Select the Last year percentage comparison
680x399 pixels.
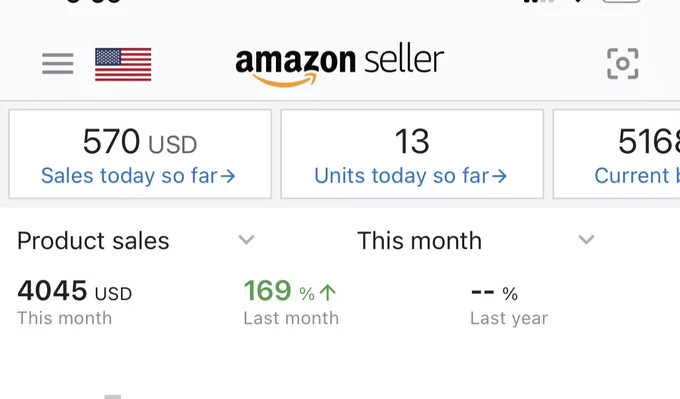(509, 302)
